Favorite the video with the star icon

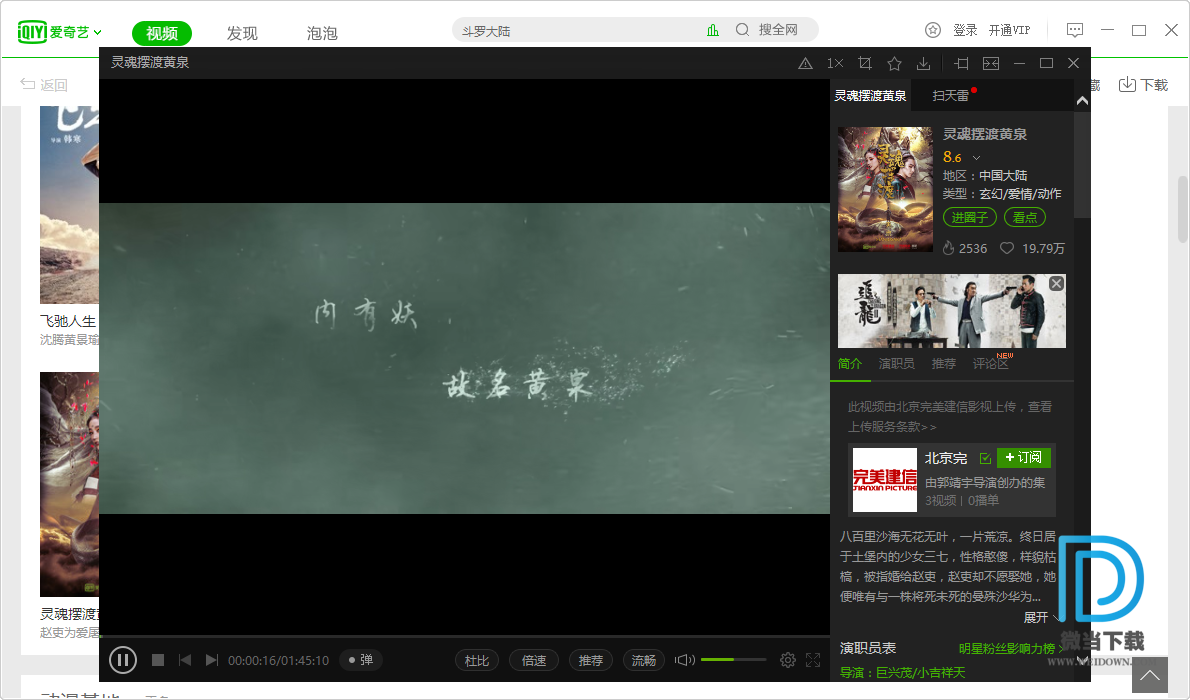[x=894, y=63]
